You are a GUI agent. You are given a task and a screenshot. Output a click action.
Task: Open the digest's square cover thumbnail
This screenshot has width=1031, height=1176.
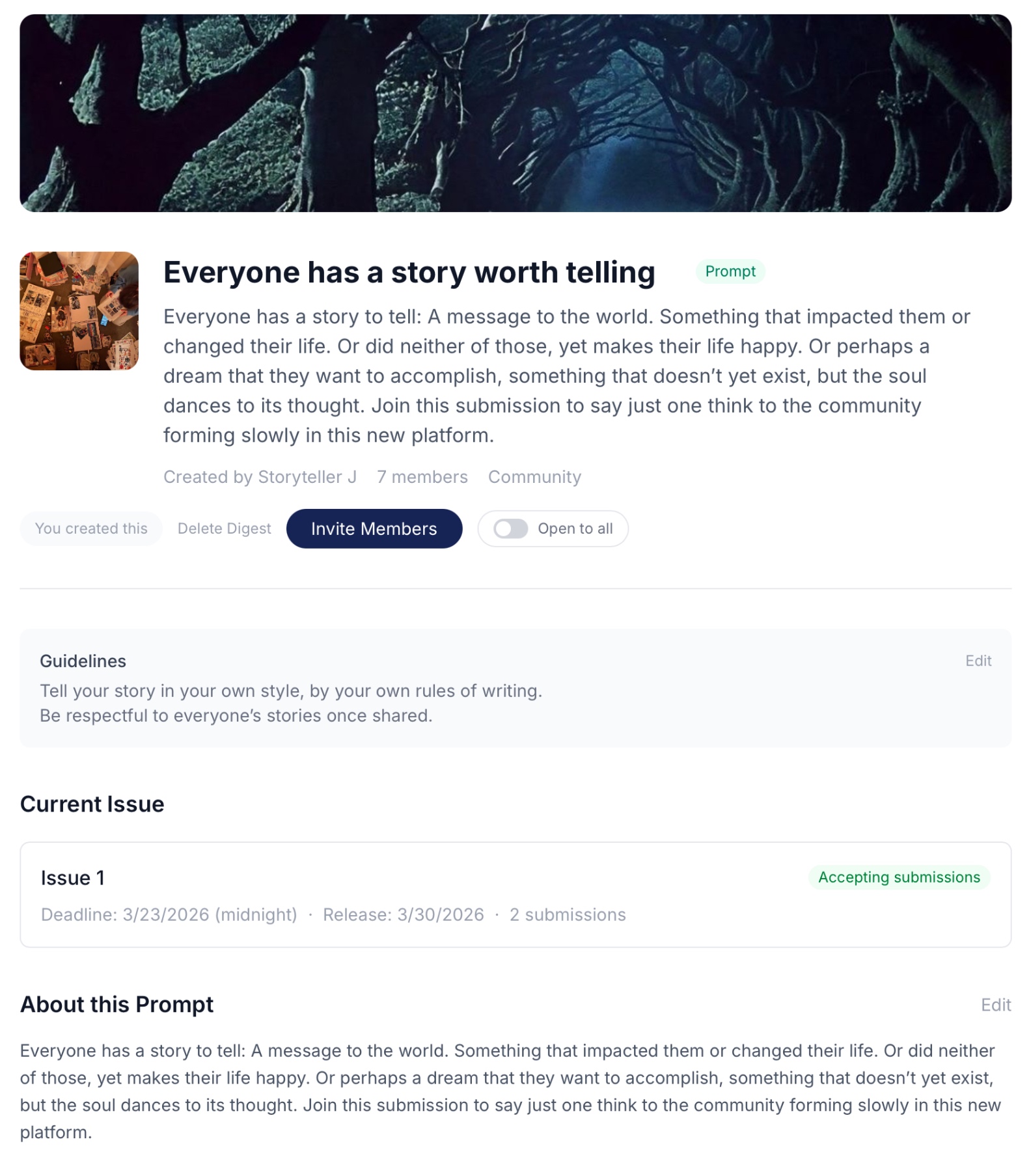coord(79,311)
